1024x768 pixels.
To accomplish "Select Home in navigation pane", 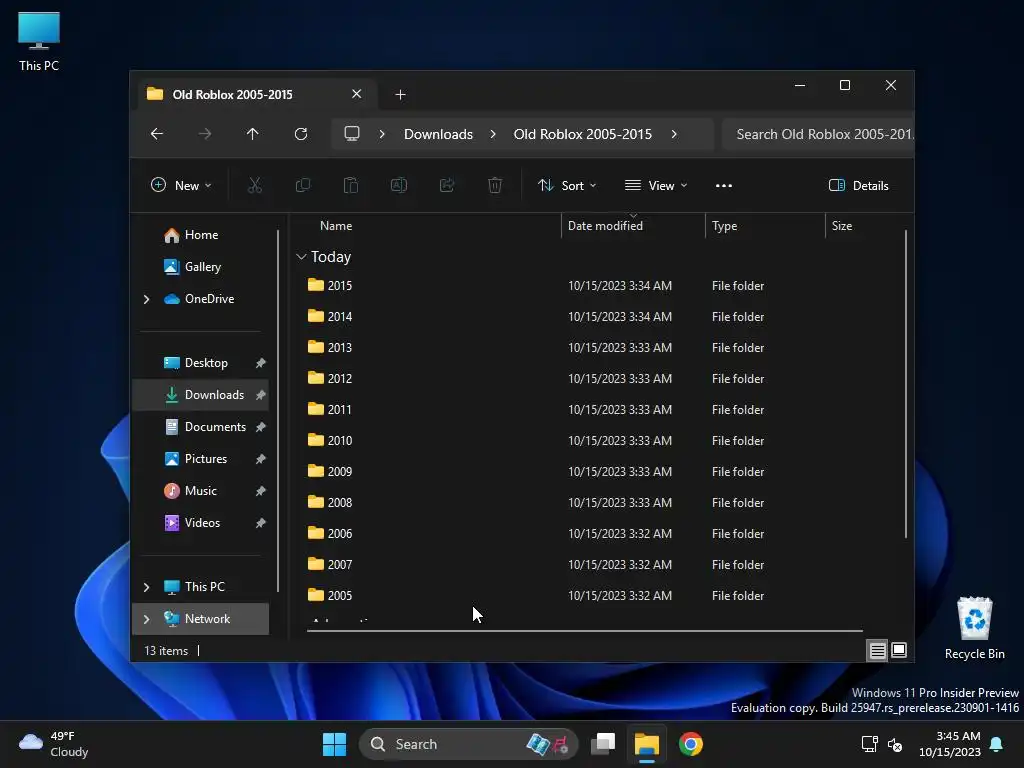I will [x=201, y=235].
